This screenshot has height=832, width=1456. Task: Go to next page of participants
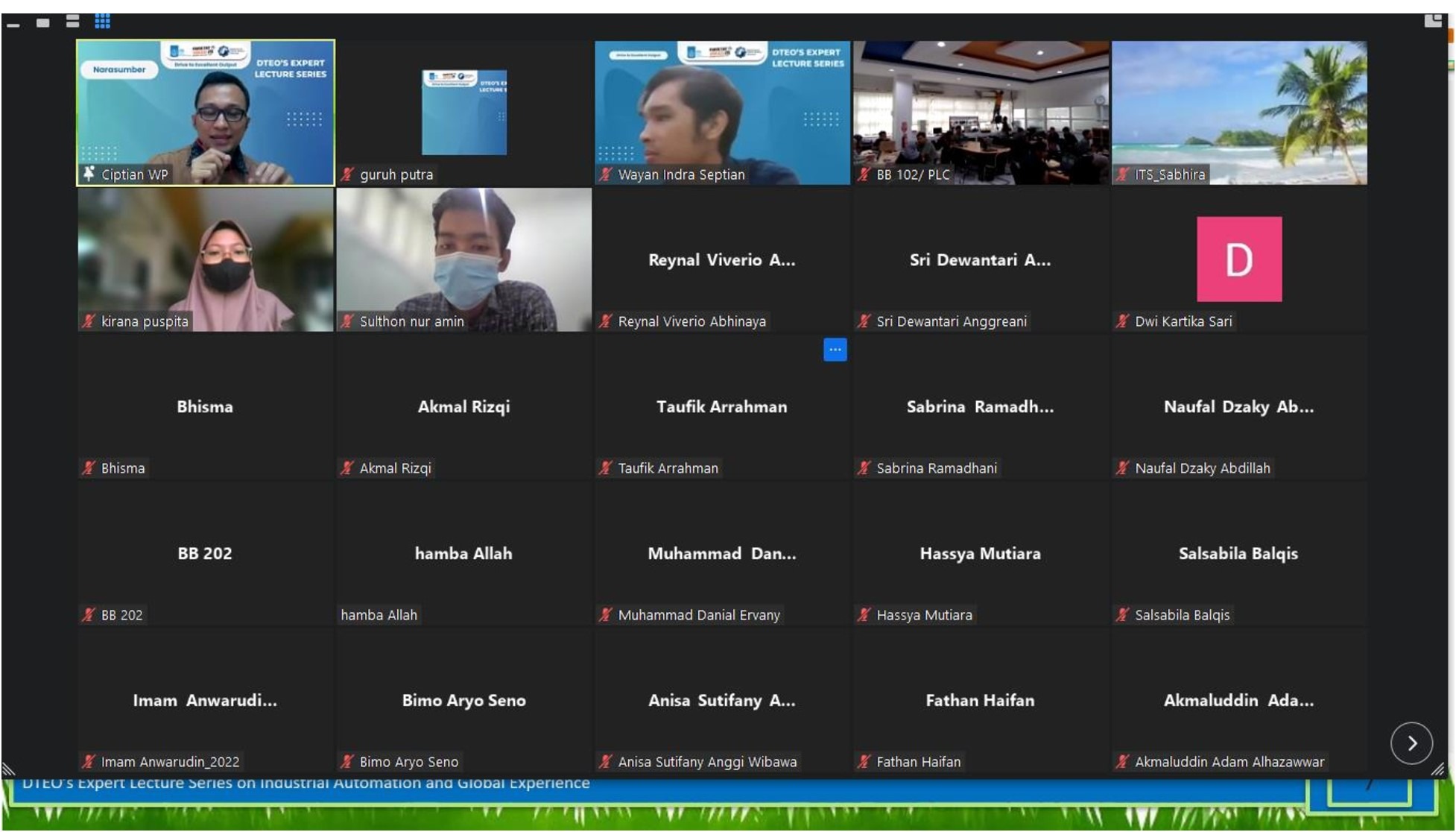click(x=1411, y=743)
